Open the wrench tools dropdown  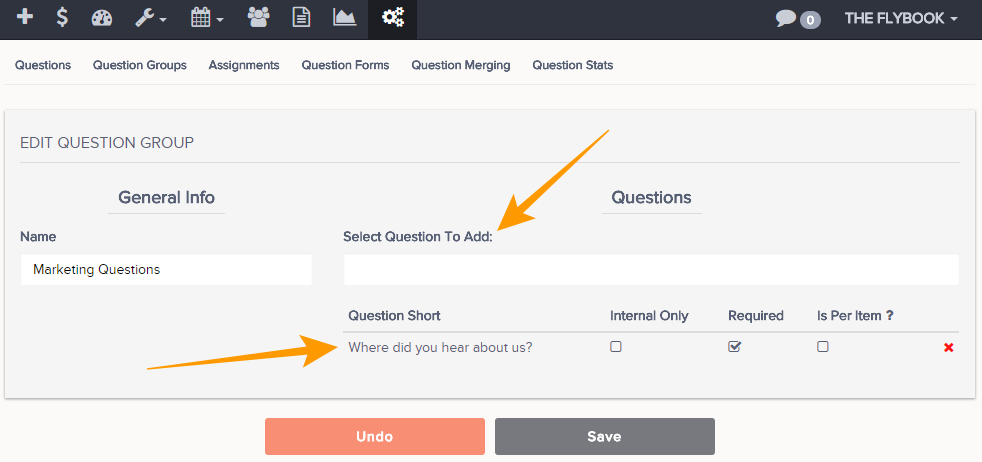(x=151, y=18)
